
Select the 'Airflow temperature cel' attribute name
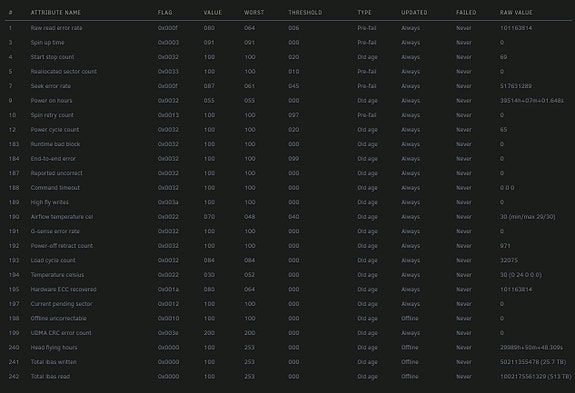pyautogui.click(x=62, y=217)
